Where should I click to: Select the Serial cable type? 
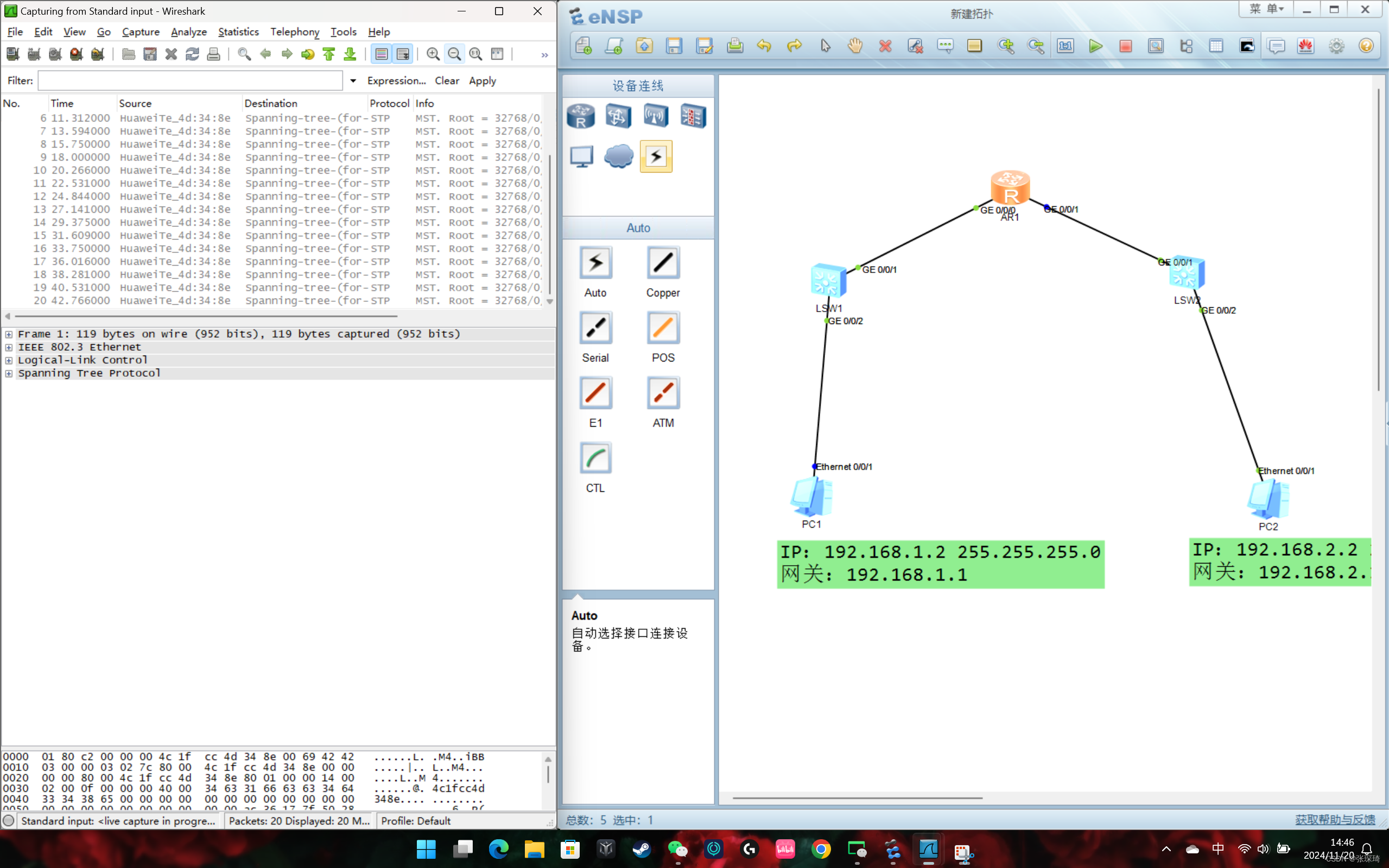[x=595, y=328]
